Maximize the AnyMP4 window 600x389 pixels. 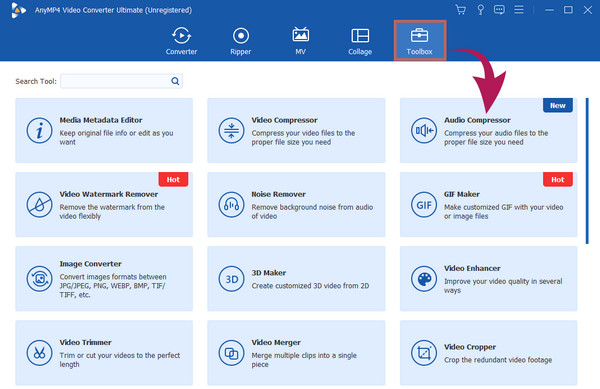click(568, 10)
